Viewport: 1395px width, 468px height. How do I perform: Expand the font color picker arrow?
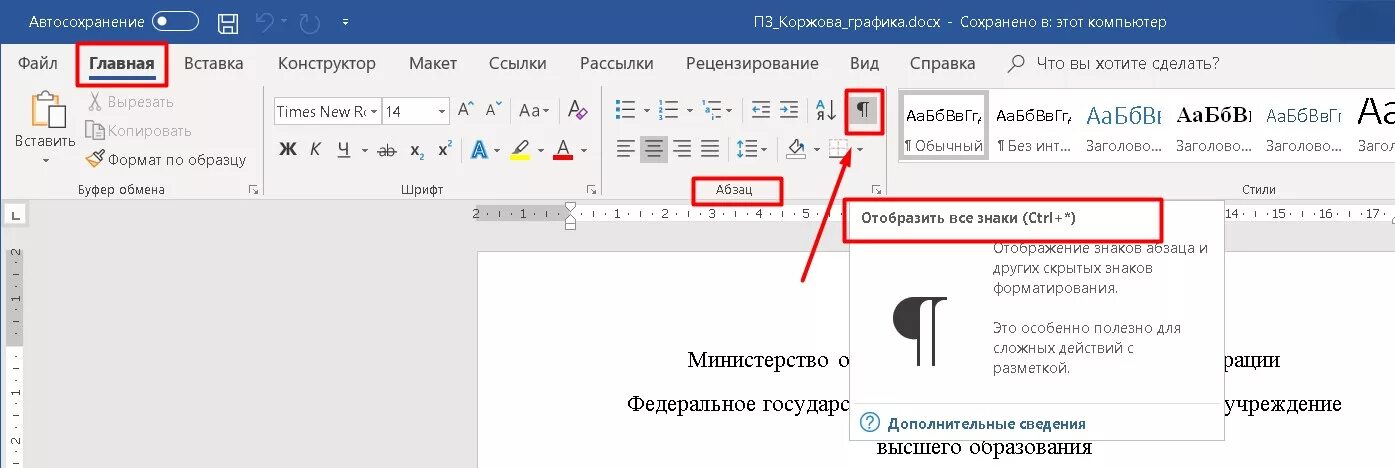583,151
